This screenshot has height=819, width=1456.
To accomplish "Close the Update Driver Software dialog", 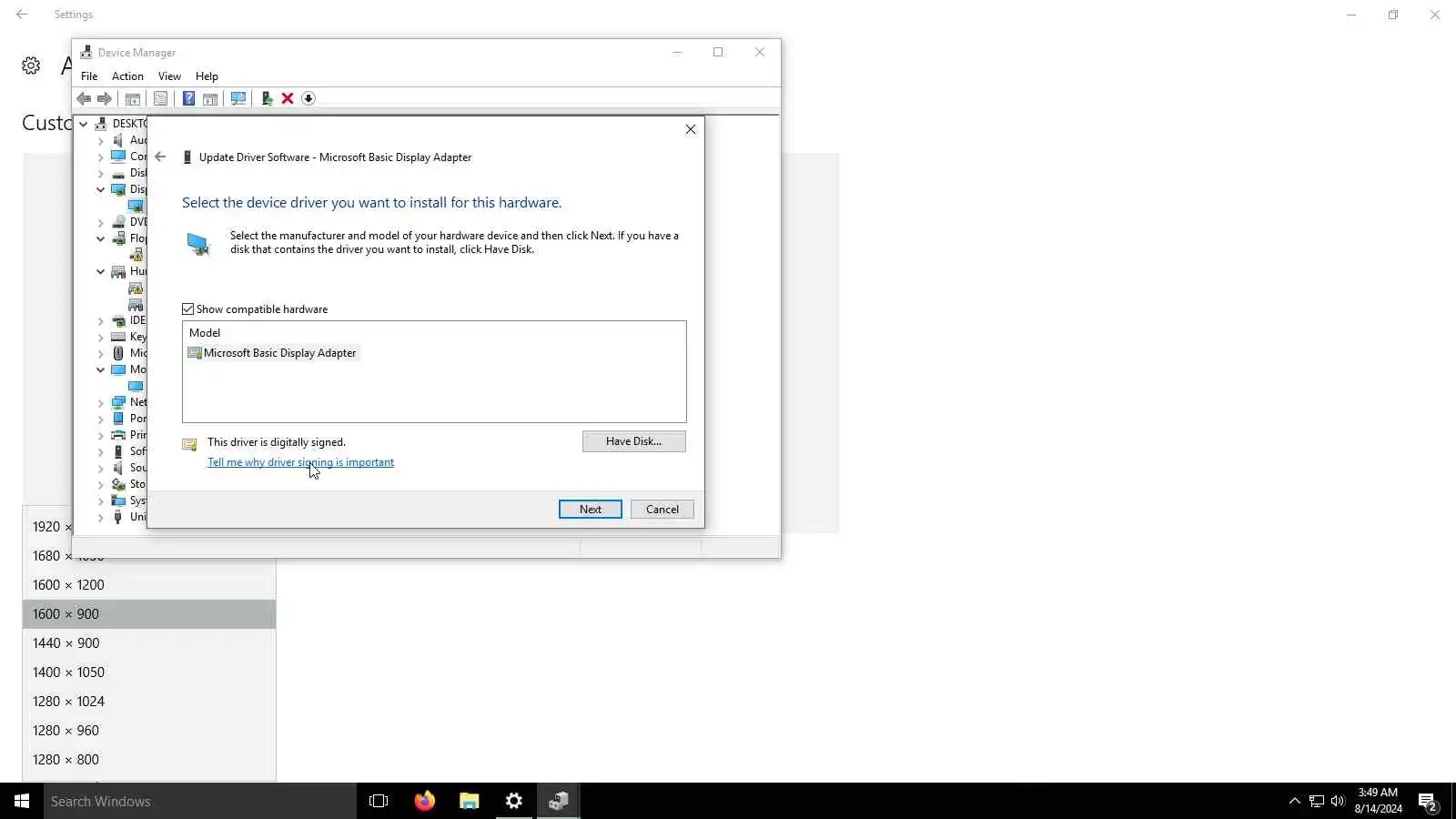I will (x=691, y=129).
